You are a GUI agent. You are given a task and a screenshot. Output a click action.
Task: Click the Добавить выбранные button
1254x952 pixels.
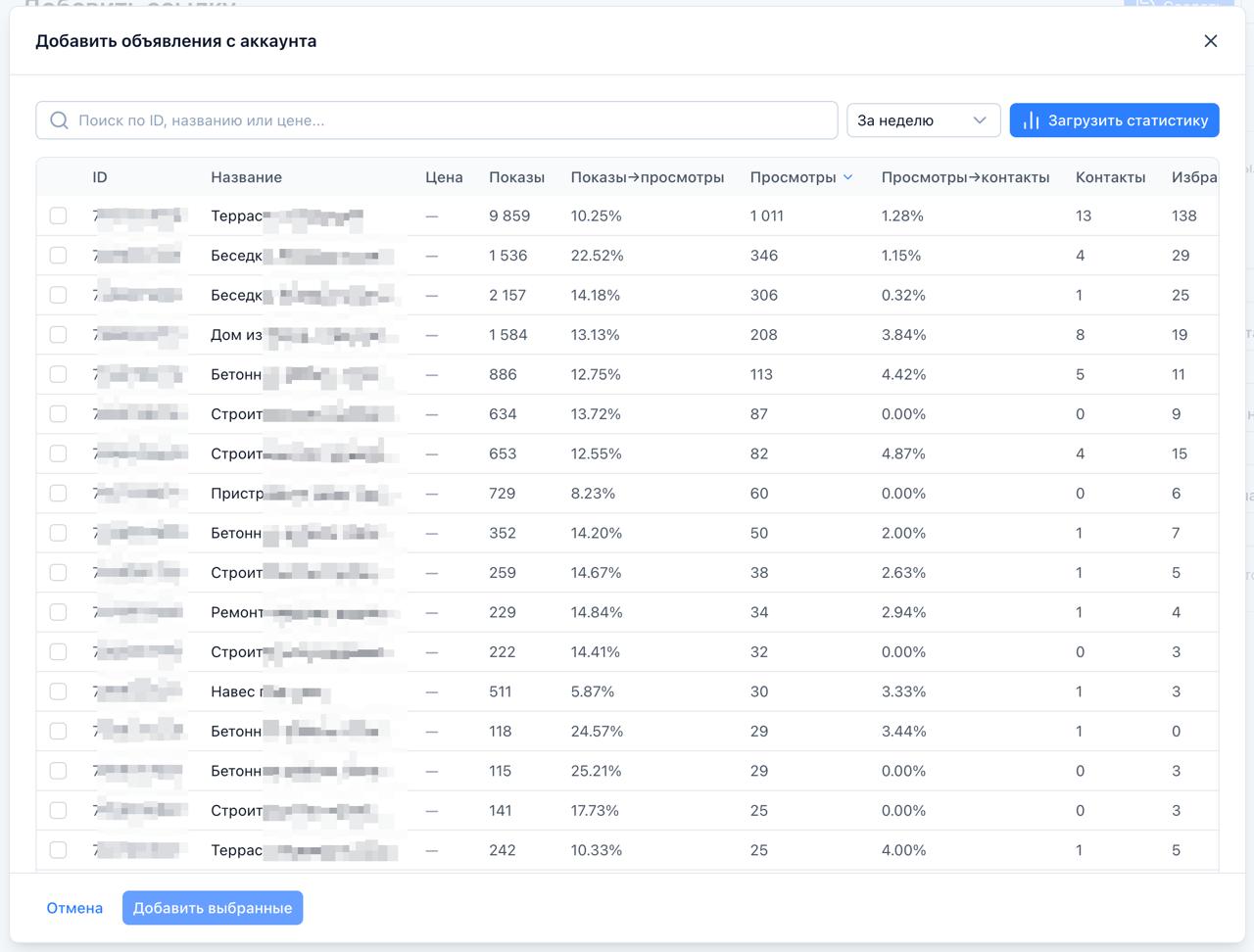point(213,908)
